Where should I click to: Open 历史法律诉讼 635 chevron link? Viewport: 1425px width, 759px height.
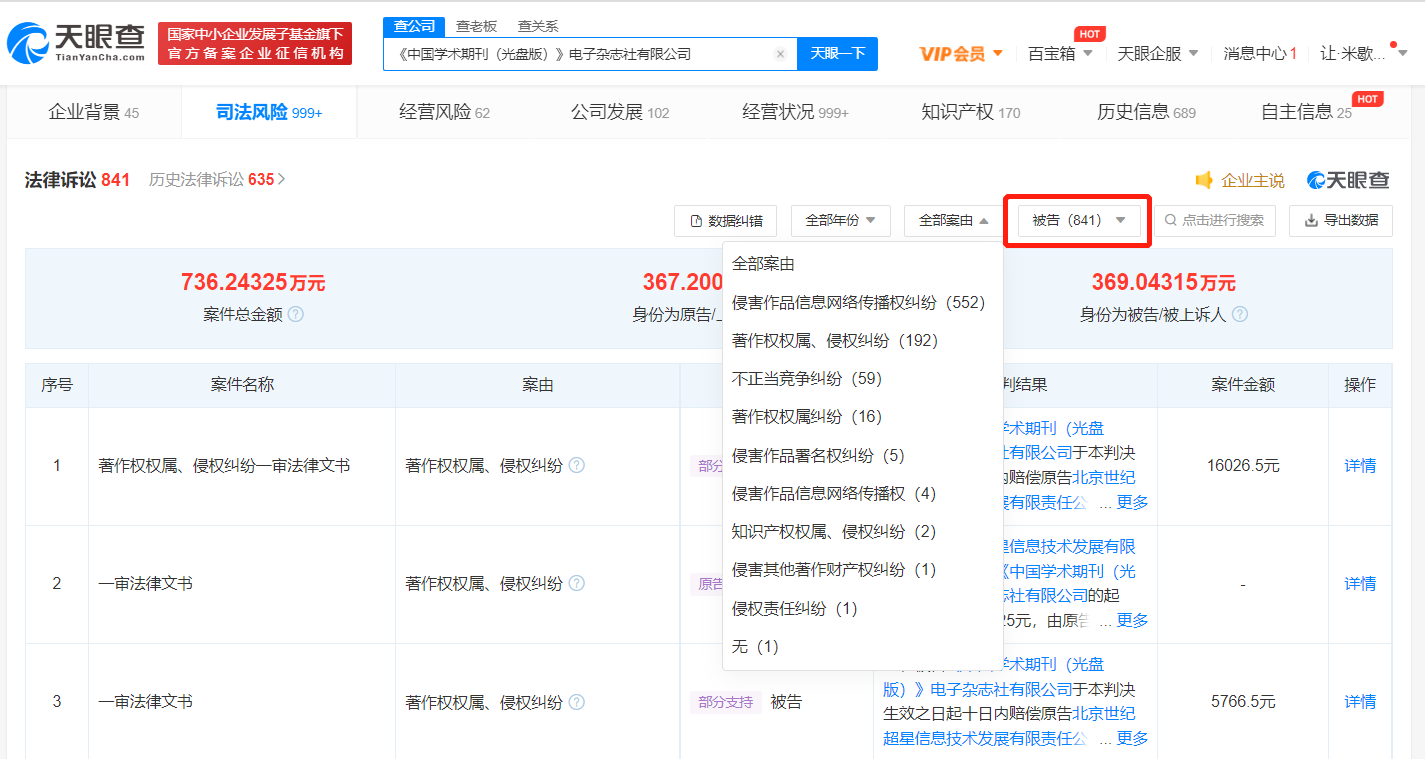217,180
